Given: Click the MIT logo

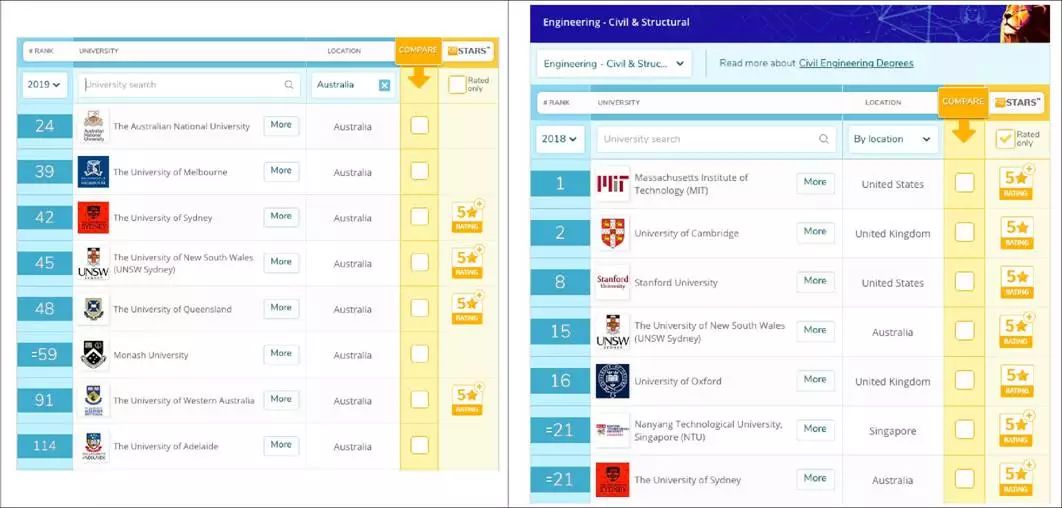Looking at the screenshot, I should coord(613,184).
